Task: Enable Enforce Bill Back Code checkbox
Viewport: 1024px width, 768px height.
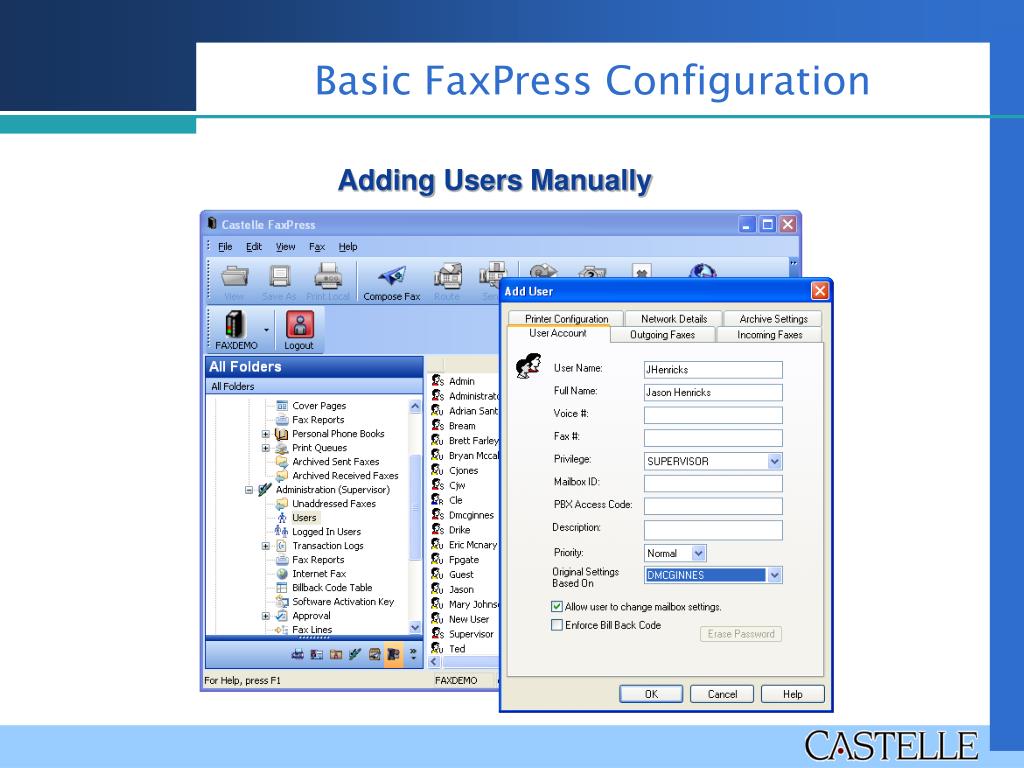Action: pyautogui.click(x=557, y=625)
